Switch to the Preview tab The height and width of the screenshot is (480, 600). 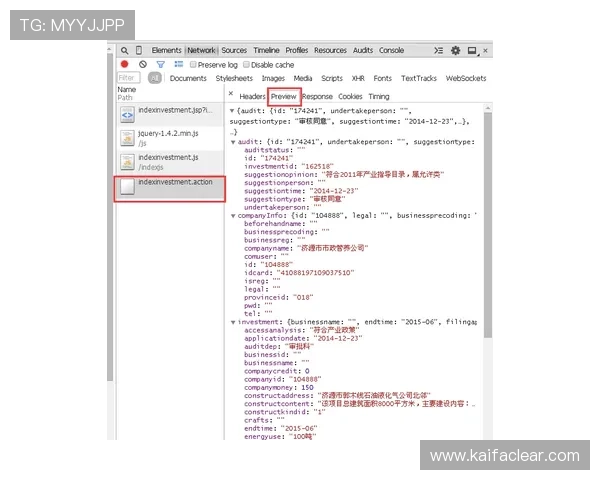click(x=284, y=96)
